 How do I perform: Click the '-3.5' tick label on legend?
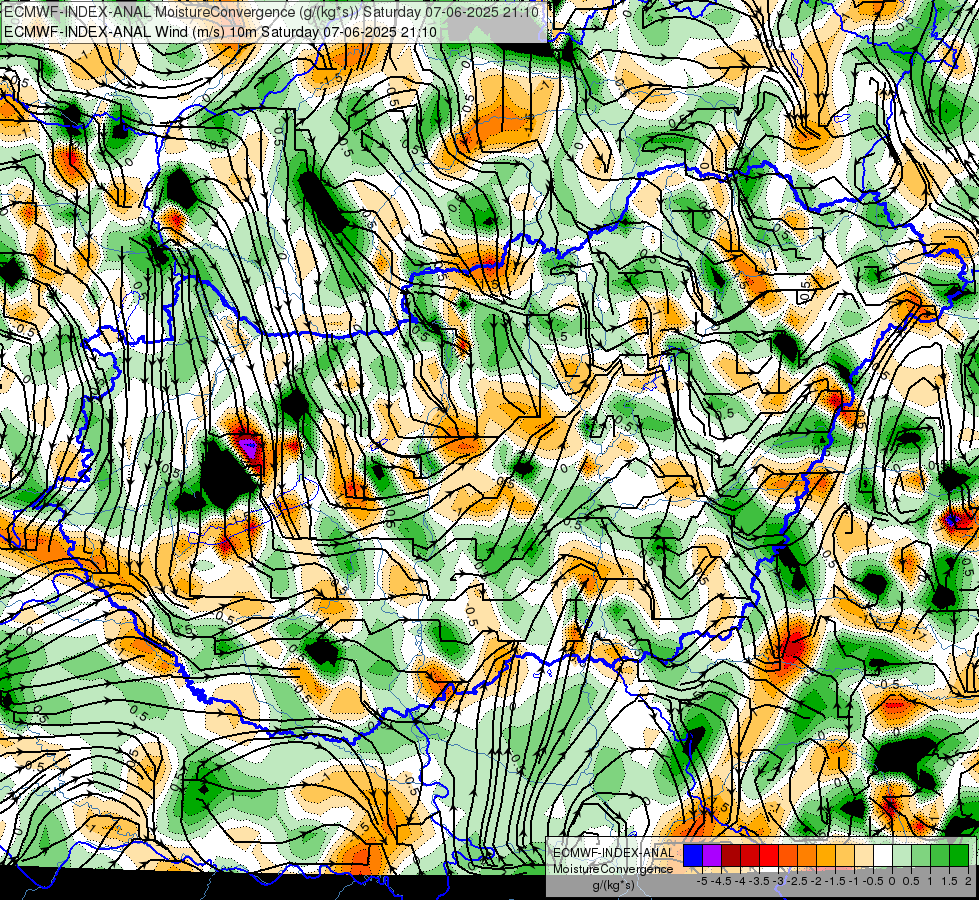tap(759, 881)
